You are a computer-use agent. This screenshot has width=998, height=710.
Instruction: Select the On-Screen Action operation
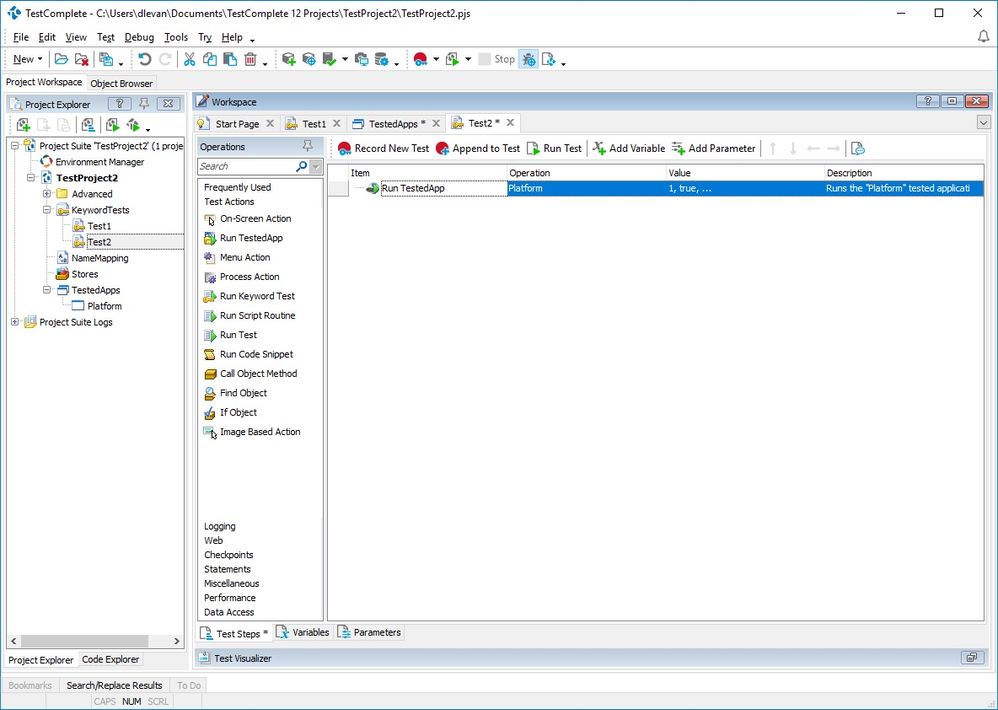pyautogui.click(x=255, y=218)
